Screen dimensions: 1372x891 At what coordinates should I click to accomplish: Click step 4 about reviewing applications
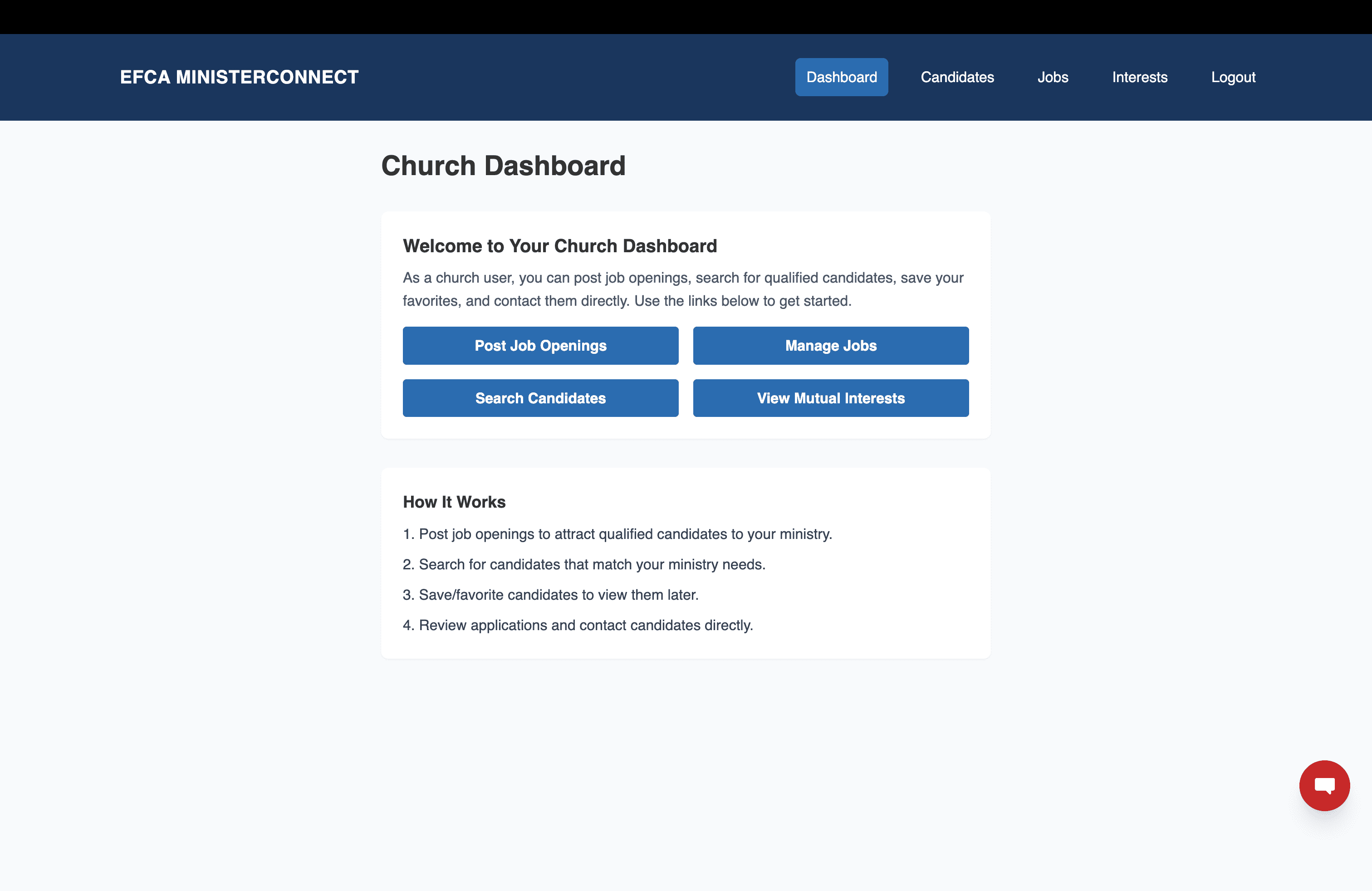tap(578, 625)
